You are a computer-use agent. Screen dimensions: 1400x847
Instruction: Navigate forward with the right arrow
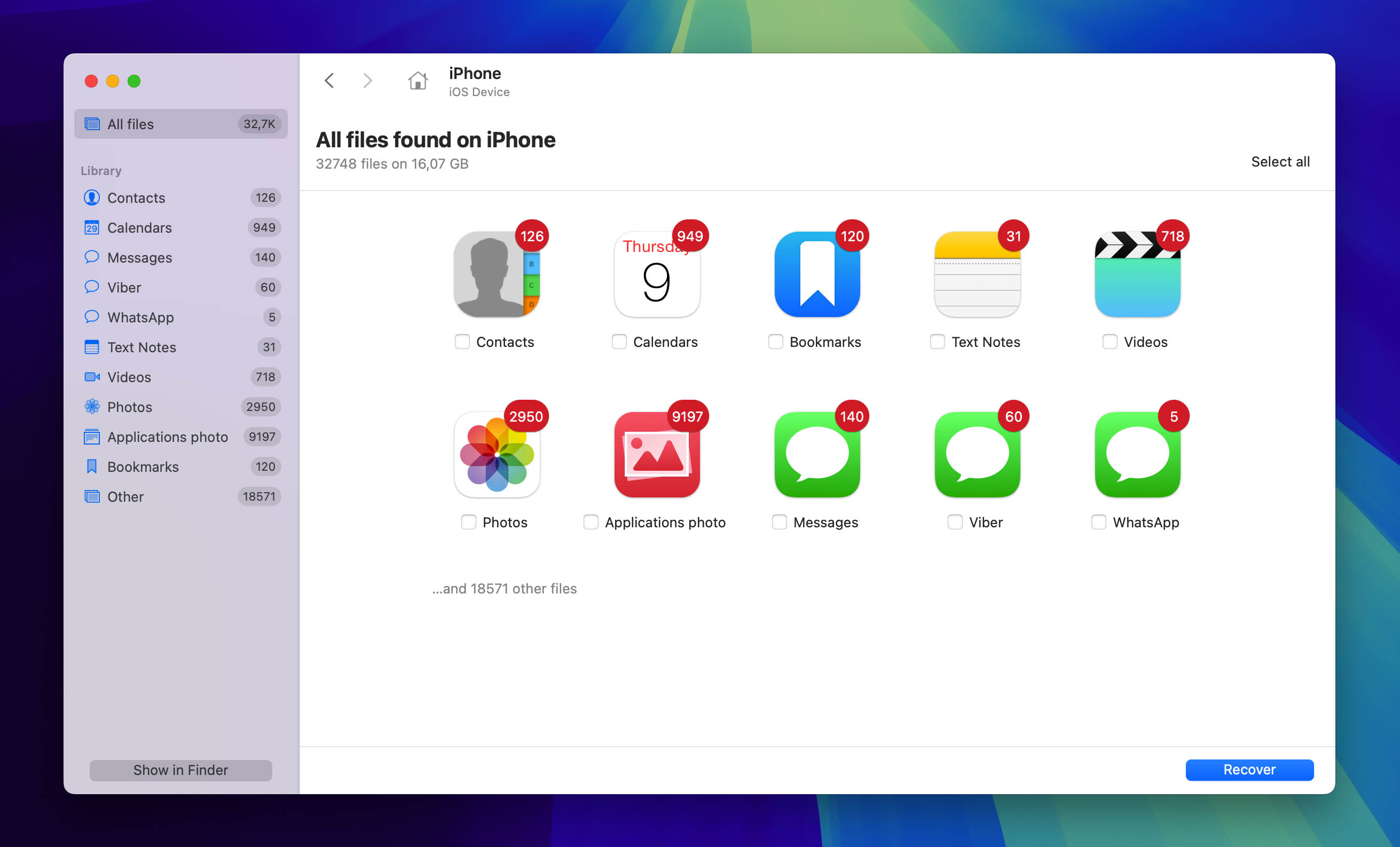pos(367,81)
